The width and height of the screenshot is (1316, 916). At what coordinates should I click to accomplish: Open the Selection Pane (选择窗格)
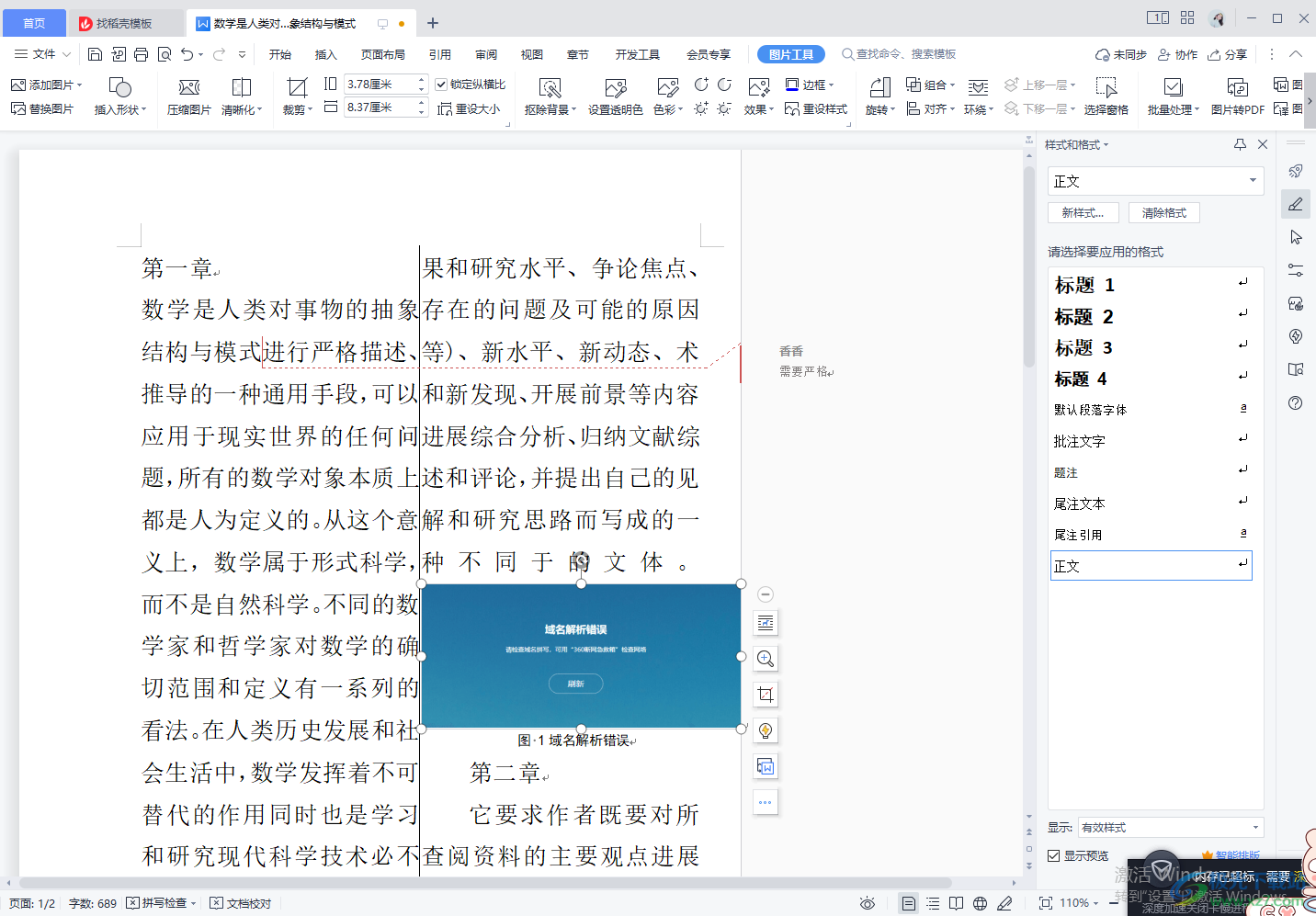coord(1106,96)
